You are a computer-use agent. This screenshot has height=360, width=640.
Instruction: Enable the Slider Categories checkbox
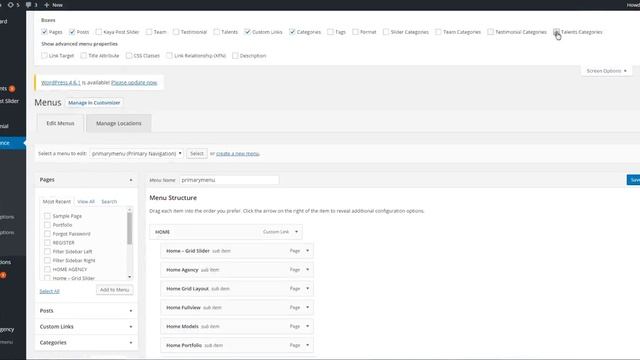point(386,32)
